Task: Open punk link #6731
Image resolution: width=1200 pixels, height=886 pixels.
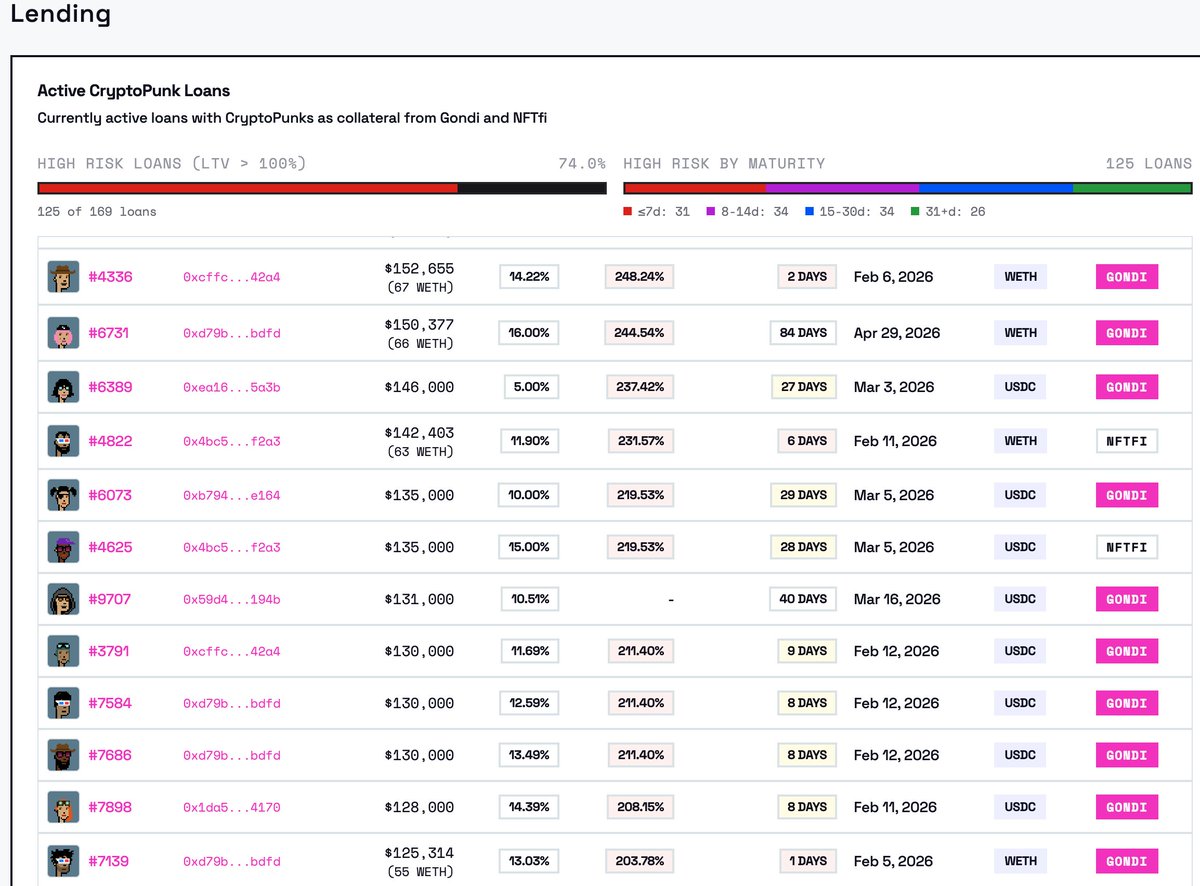Action: tap(110, 333)
